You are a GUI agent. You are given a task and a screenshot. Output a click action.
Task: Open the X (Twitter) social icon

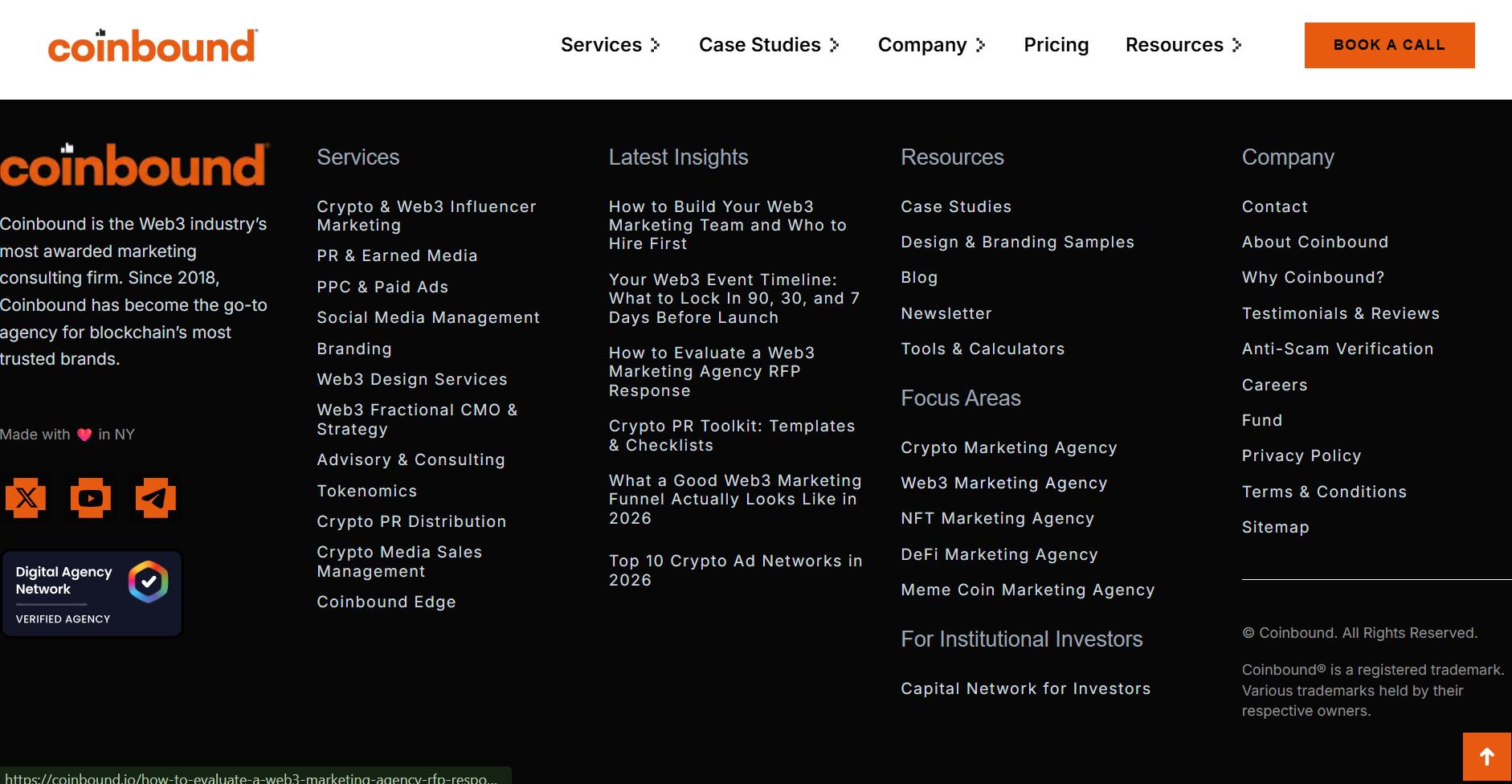tap(26, 498)
